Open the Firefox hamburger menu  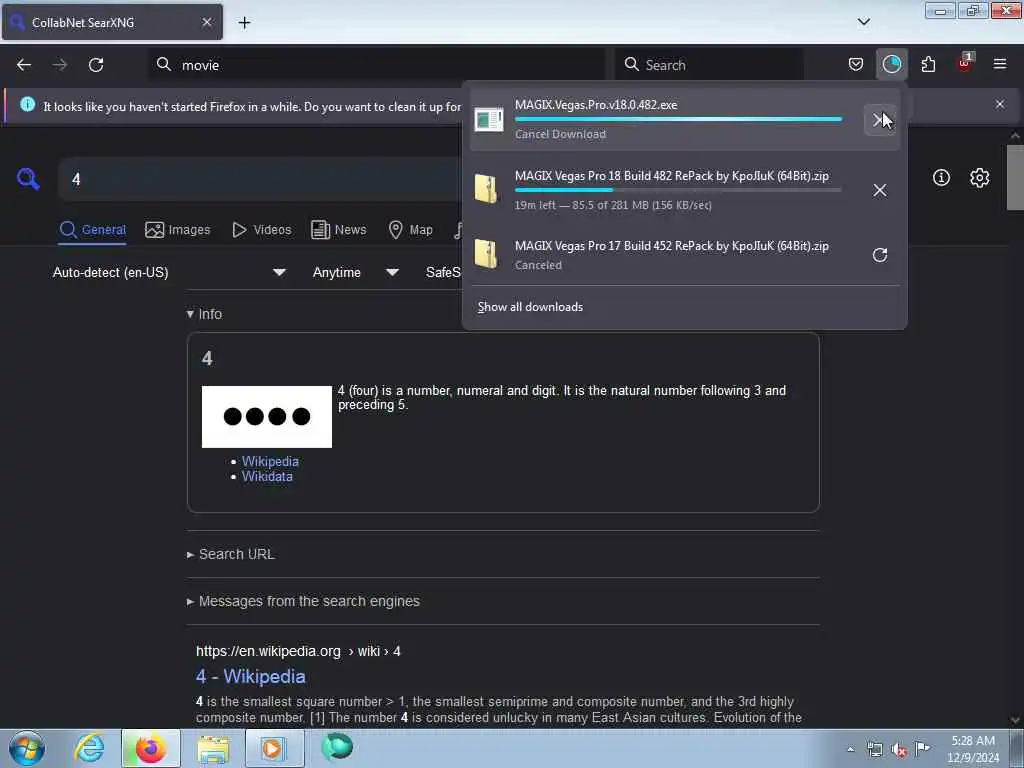pos(1000,64)
